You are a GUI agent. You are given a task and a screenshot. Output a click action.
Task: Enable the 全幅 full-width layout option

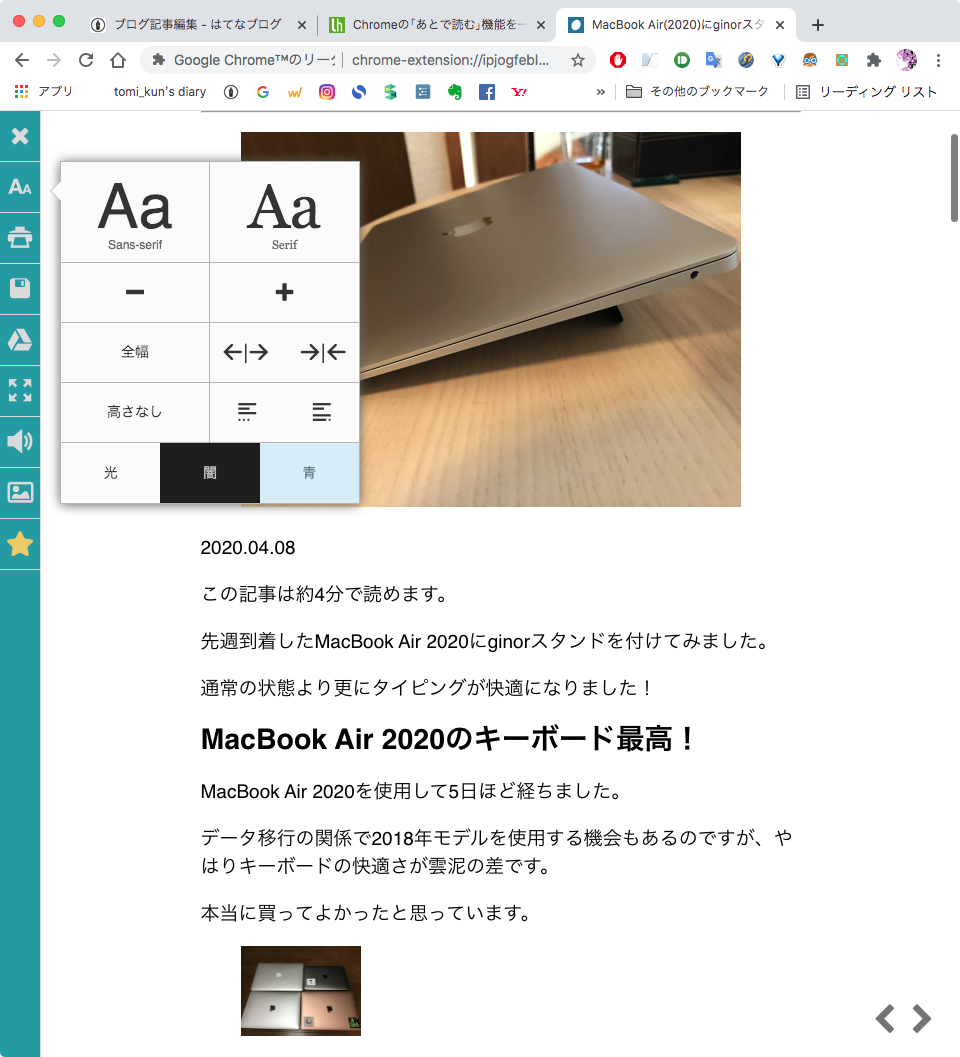[134, 352]
